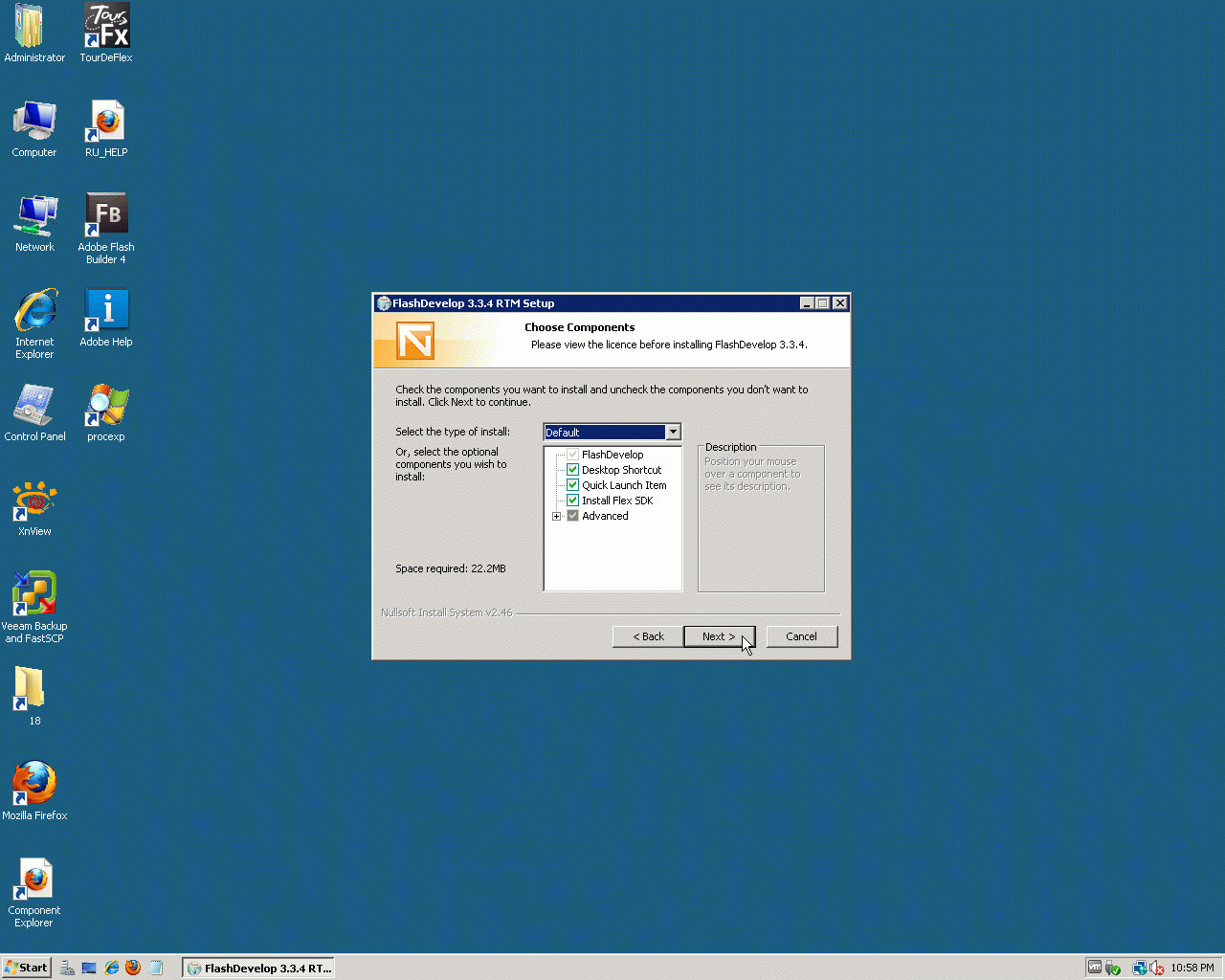
Task: Select the Advanced tree label
Action: [x=605, y=516]
